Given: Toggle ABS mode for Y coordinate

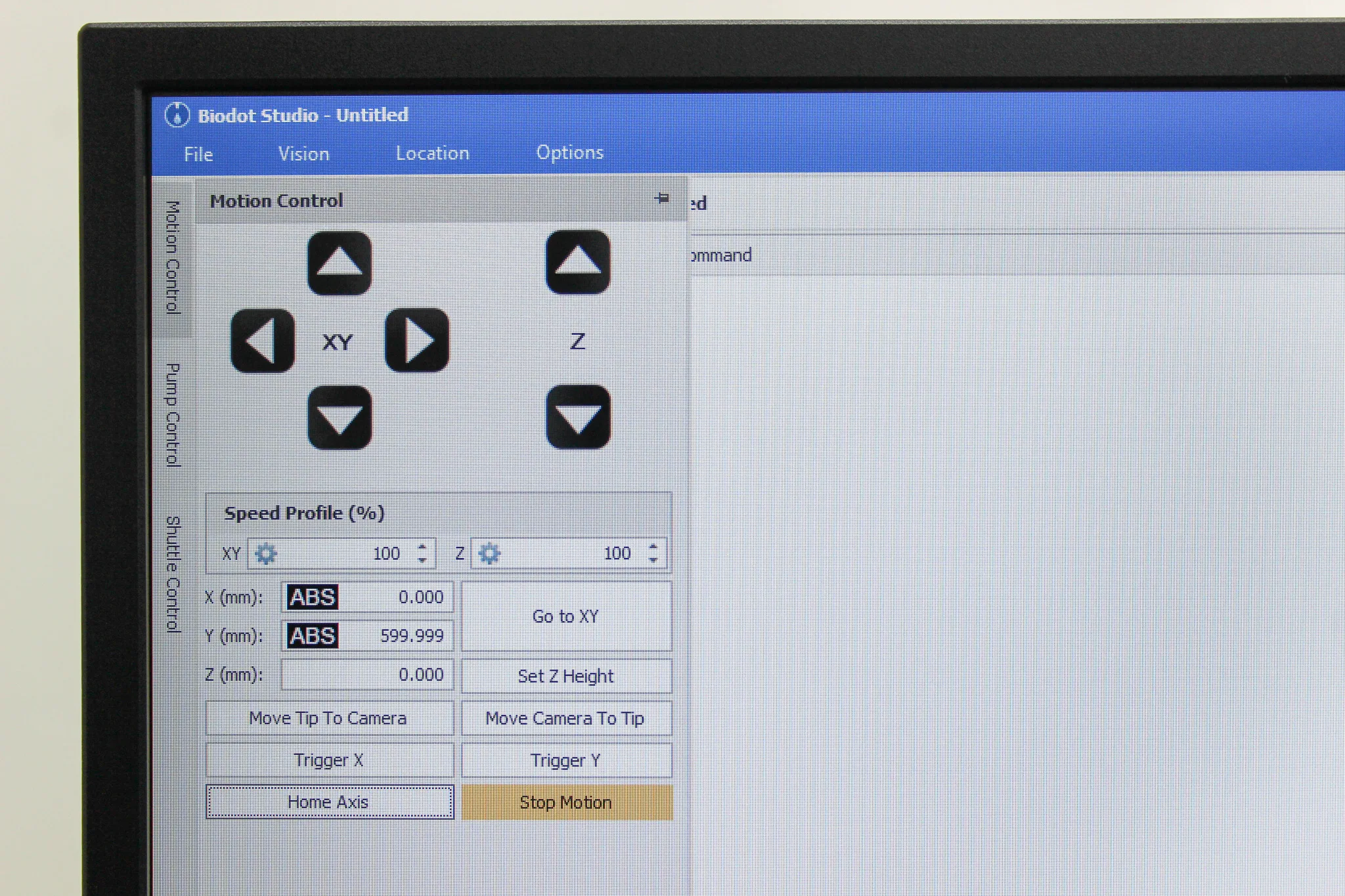Looking at the screenshot, I should tap(312, 636).
